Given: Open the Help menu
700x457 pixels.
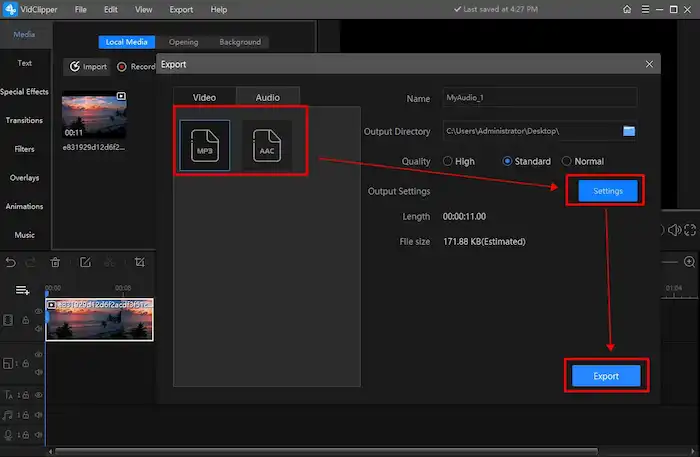Looking at the screenshot, I should click(219, 9).
